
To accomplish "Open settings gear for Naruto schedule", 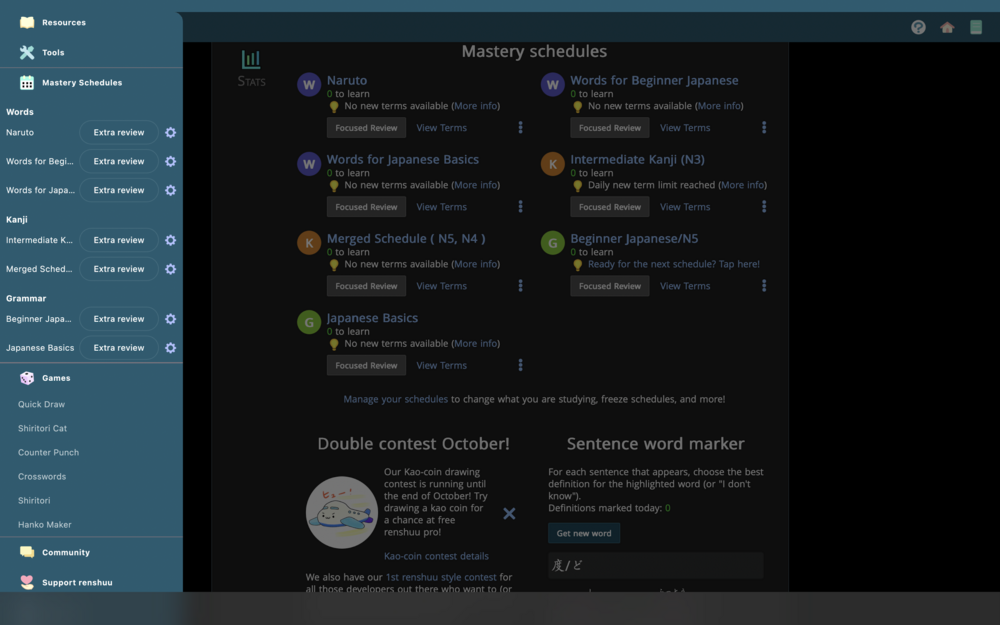I will click(x=170, y=133).
